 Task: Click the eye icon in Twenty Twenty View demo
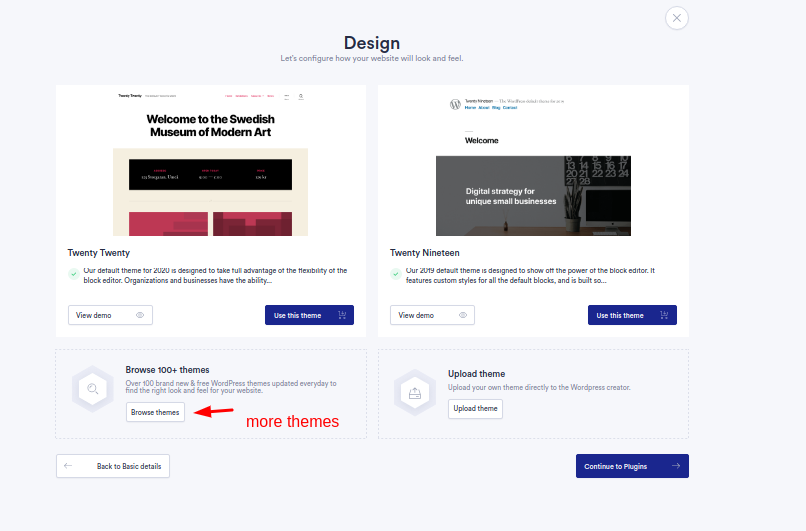coord(140,315)
